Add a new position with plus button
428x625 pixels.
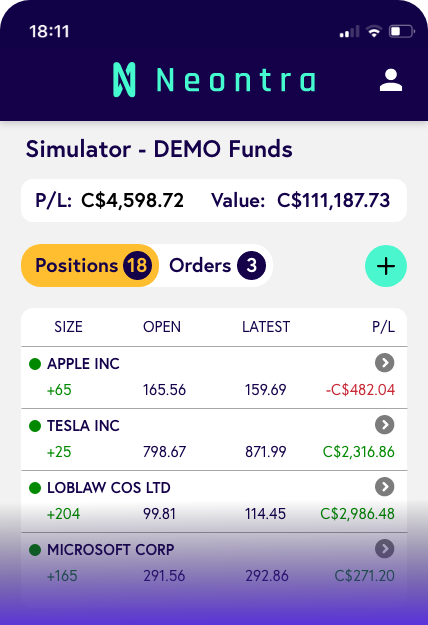pos(386,266)
